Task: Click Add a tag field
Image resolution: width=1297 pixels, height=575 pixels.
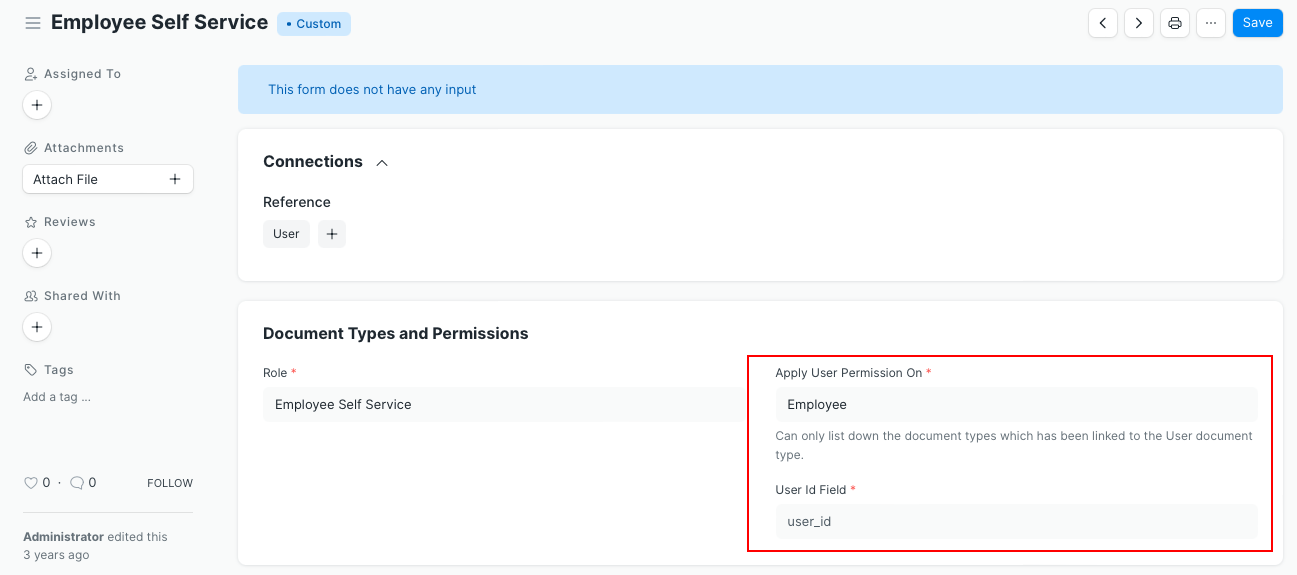Action: click(x=57, y=397)
